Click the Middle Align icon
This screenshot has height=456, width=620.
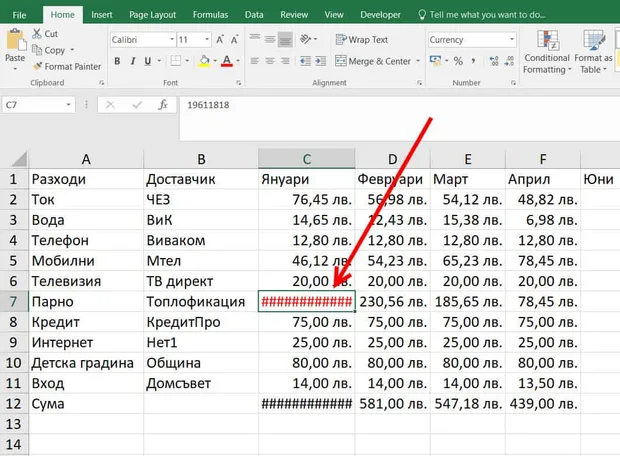[x=270, y=39]
